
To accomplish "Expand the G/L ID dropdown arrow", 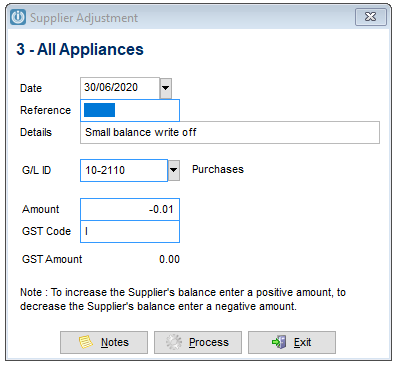I will (174, 170).
